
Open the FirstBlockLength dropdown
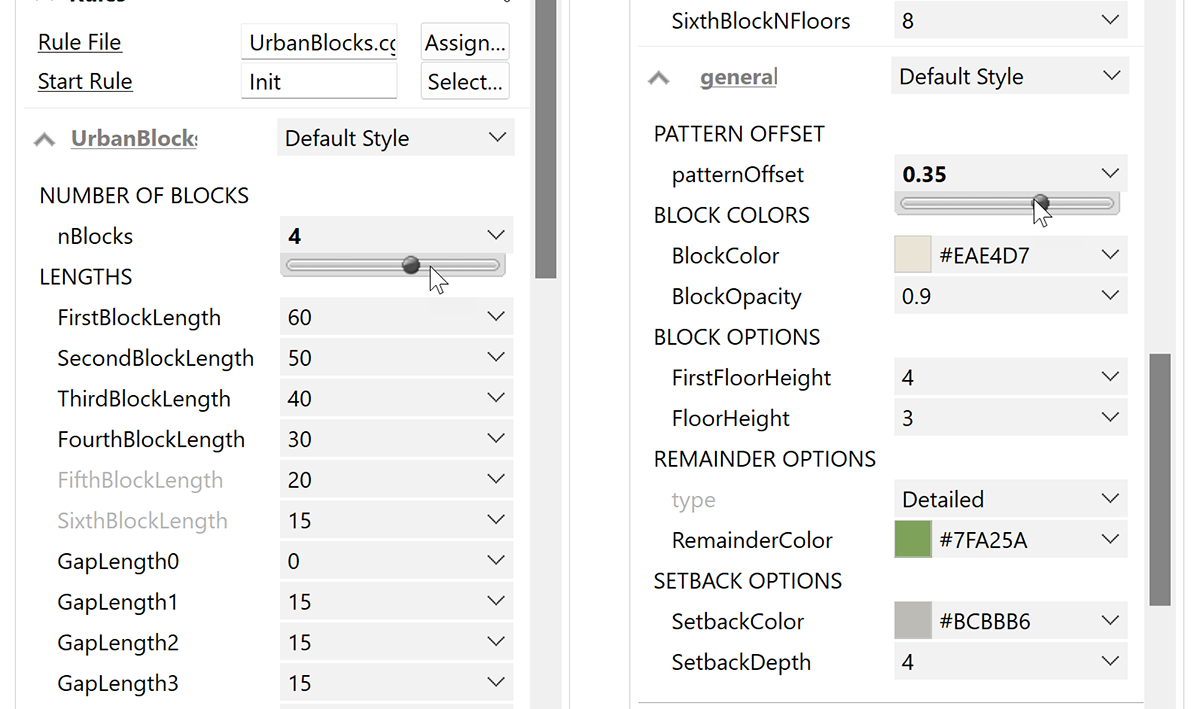pos(496,317)
